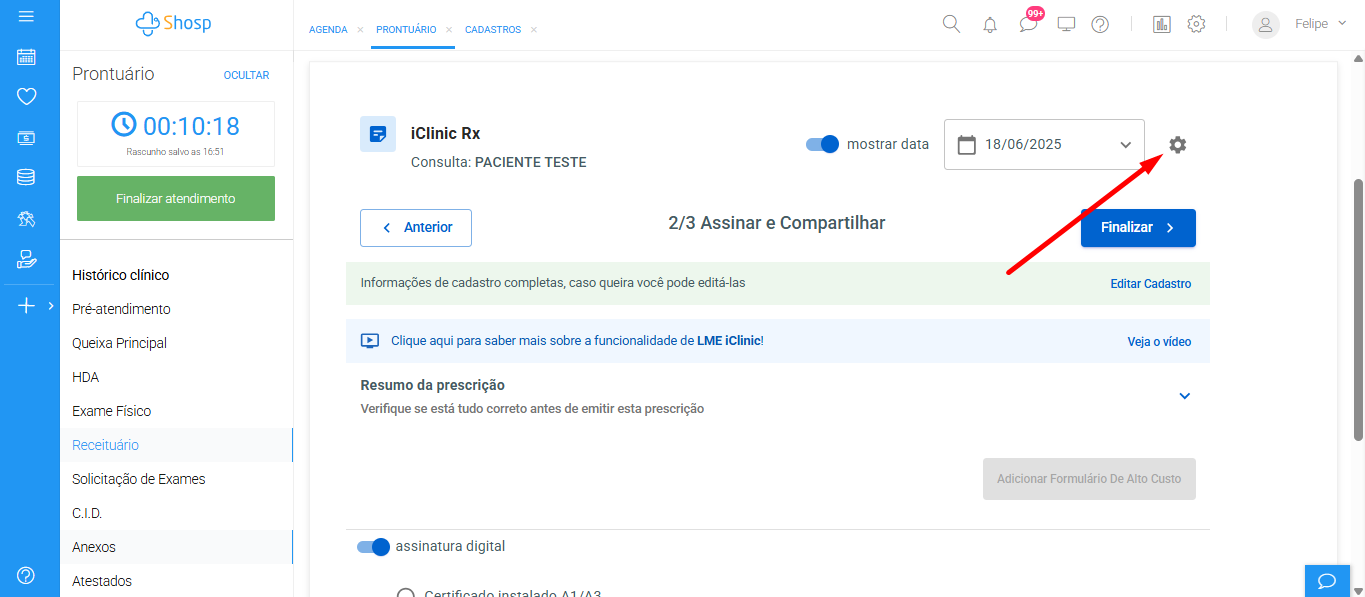Click the help circle icon in the top bar
Image resolution: width=1365 pixels, height=597 pixels.
tap(1100, 25)
